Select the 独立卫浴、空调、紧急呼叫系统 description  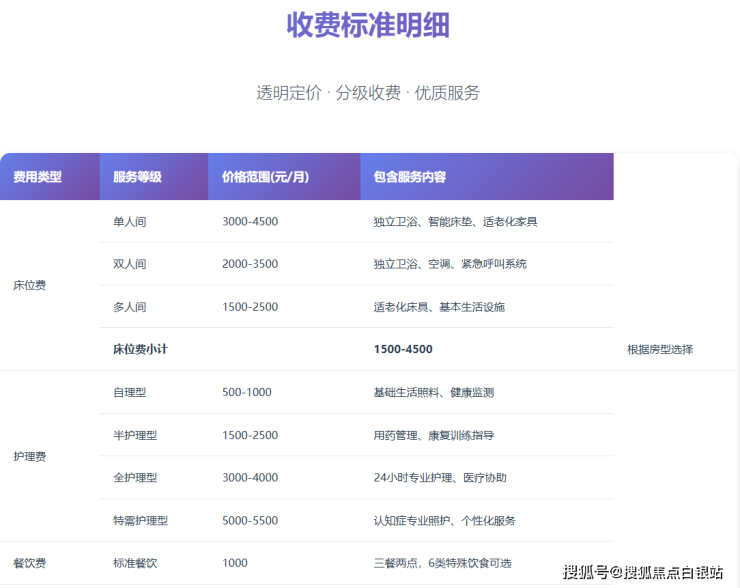450,264
